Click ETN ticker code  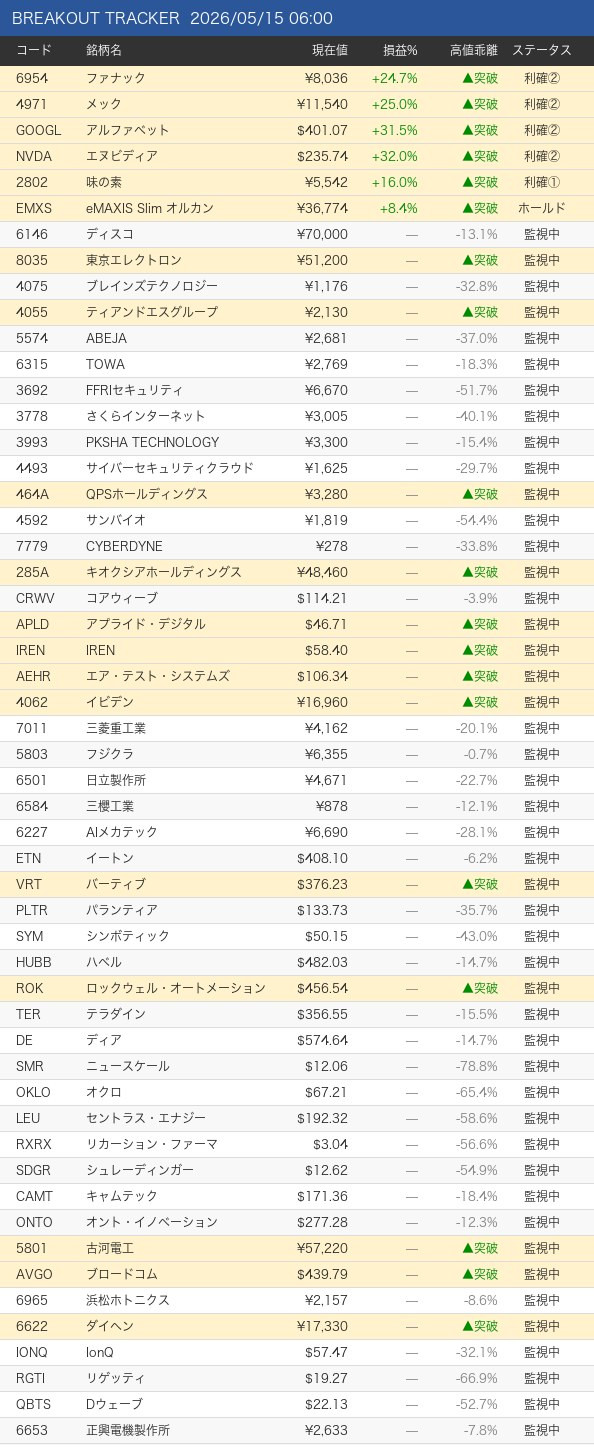tap(28, 858)
